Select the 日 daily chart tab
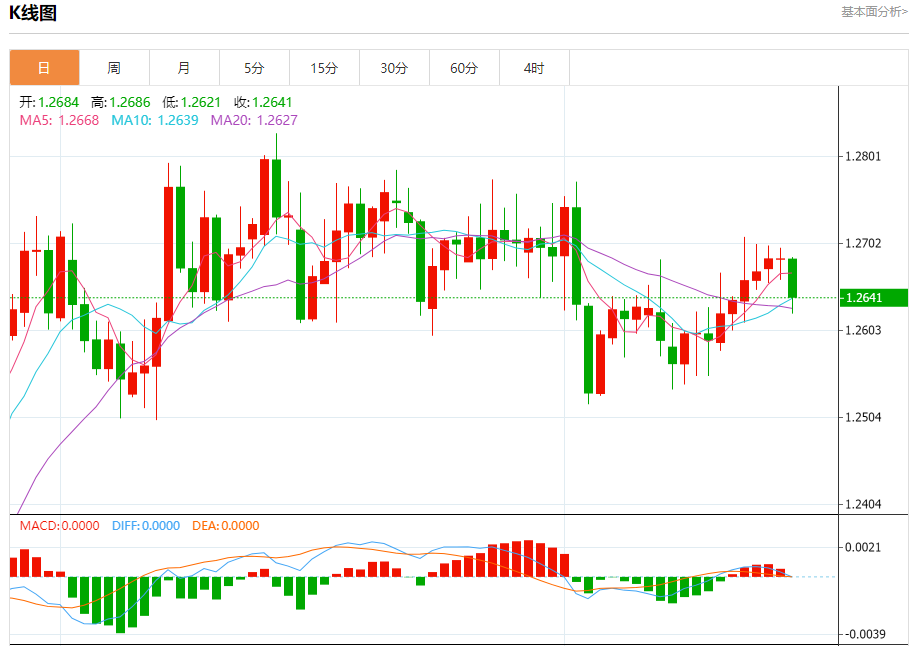 44,68
